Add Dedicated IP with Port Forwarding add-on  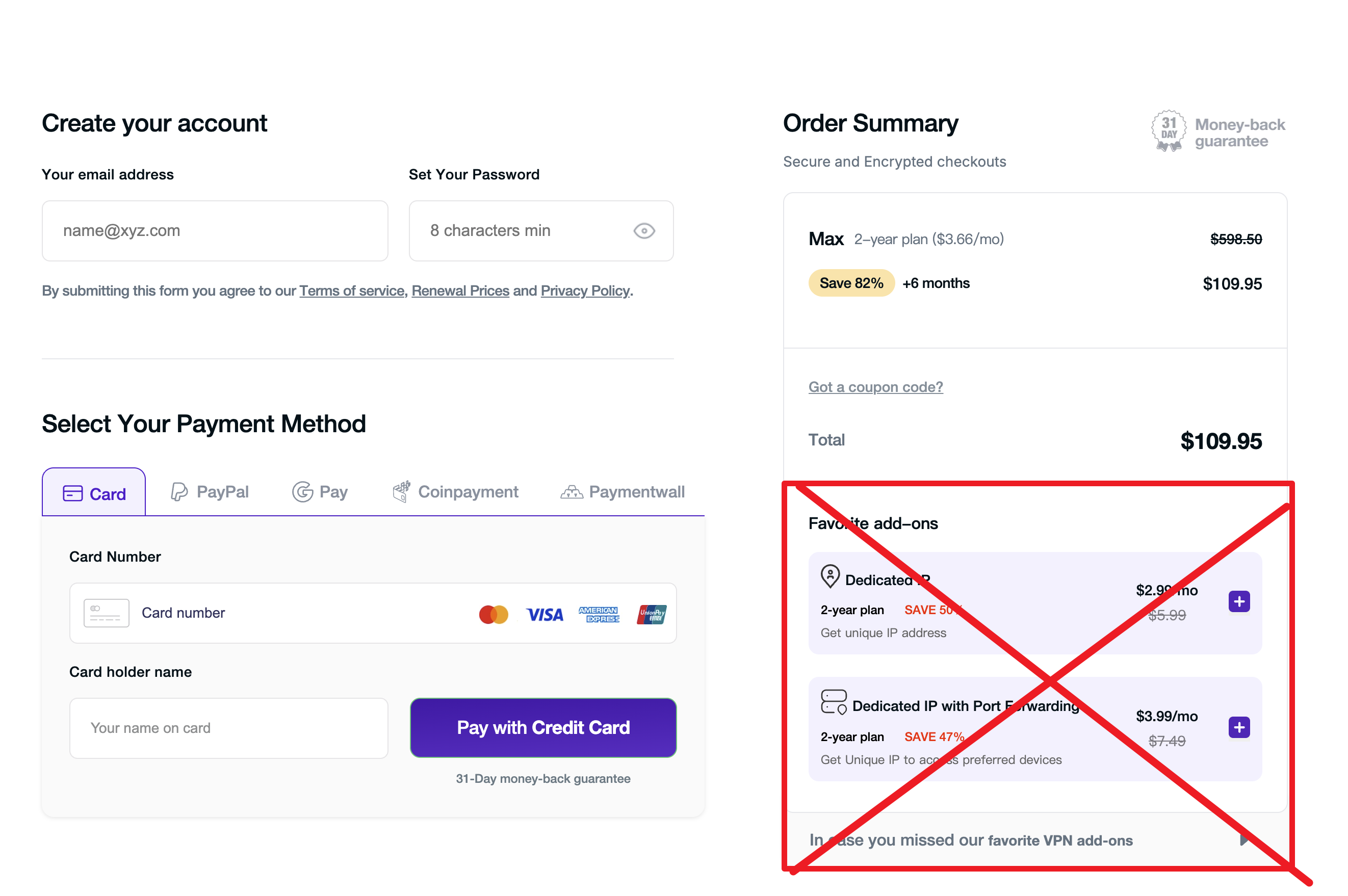1239,727
